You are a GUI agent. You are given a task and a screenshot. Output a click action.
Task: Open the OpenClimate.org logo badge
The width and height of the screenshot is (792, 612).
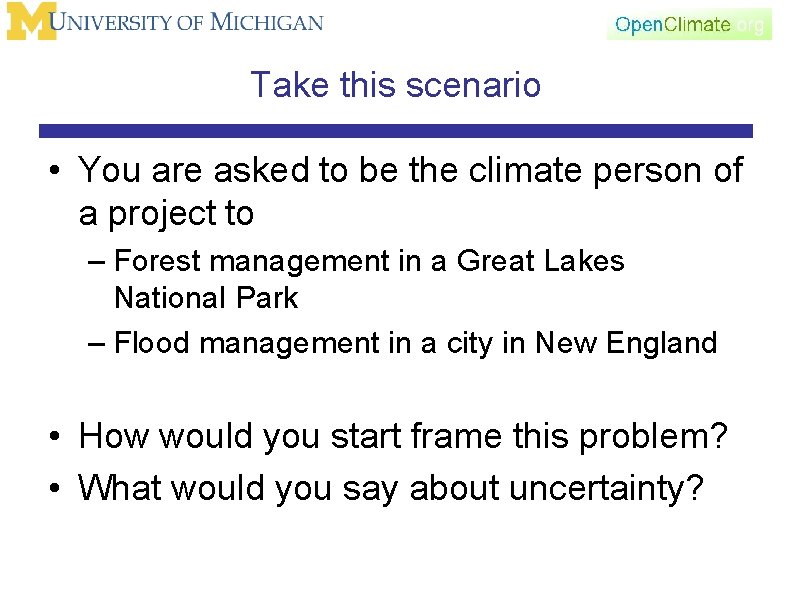pyautogui.click(x=689, y=24)
